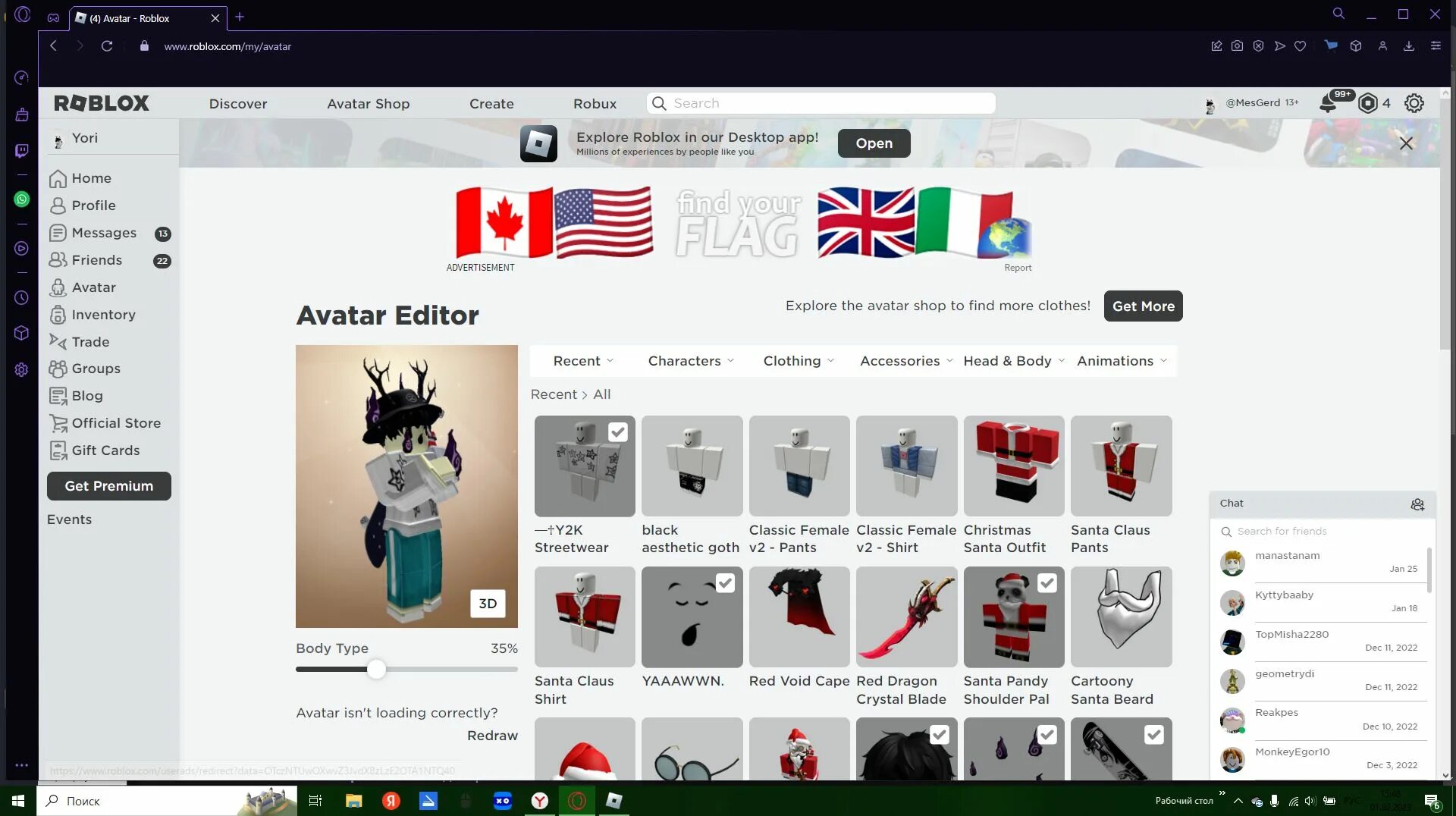Image resolution: width=1456 pixels, height=816 pixels.
Task: Click the Get More button
Action: coord(1143,306)
